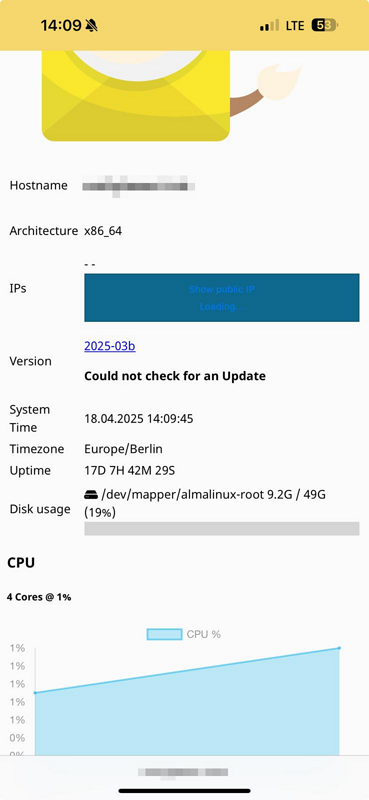The height and width of the screenshot is (800, 369).
Task: Click the disk usage progress bar
Action: click(x=222, y=528)
